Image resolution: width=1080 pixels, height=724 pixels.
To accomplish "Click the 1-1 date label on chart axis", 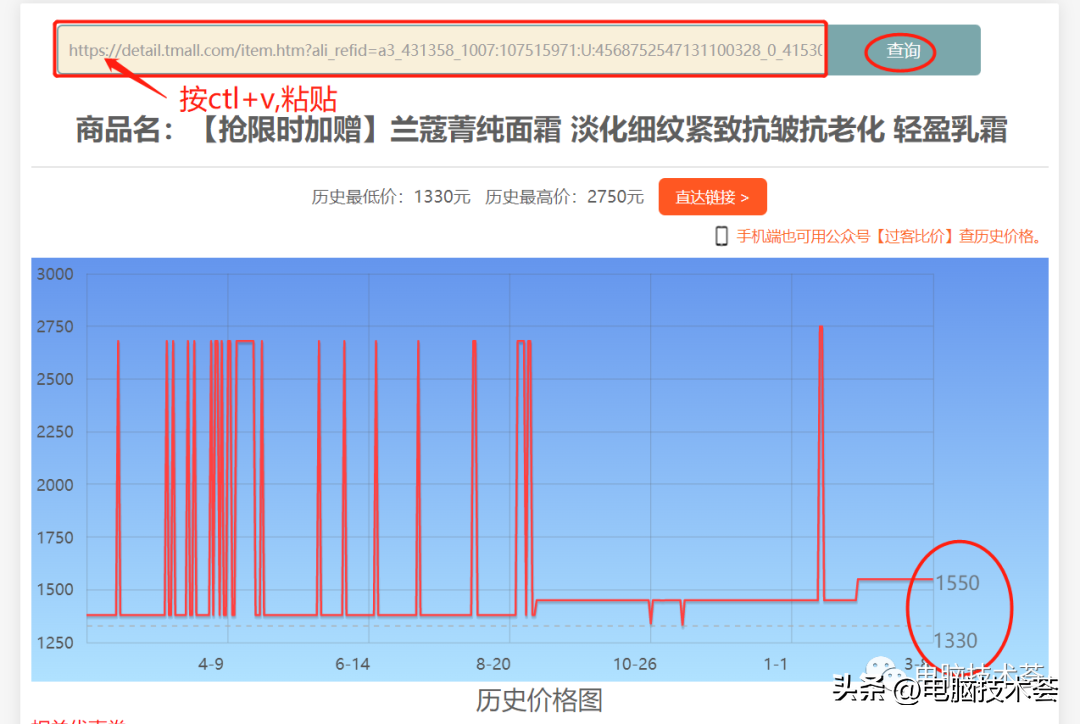I will tap(773, 663).
